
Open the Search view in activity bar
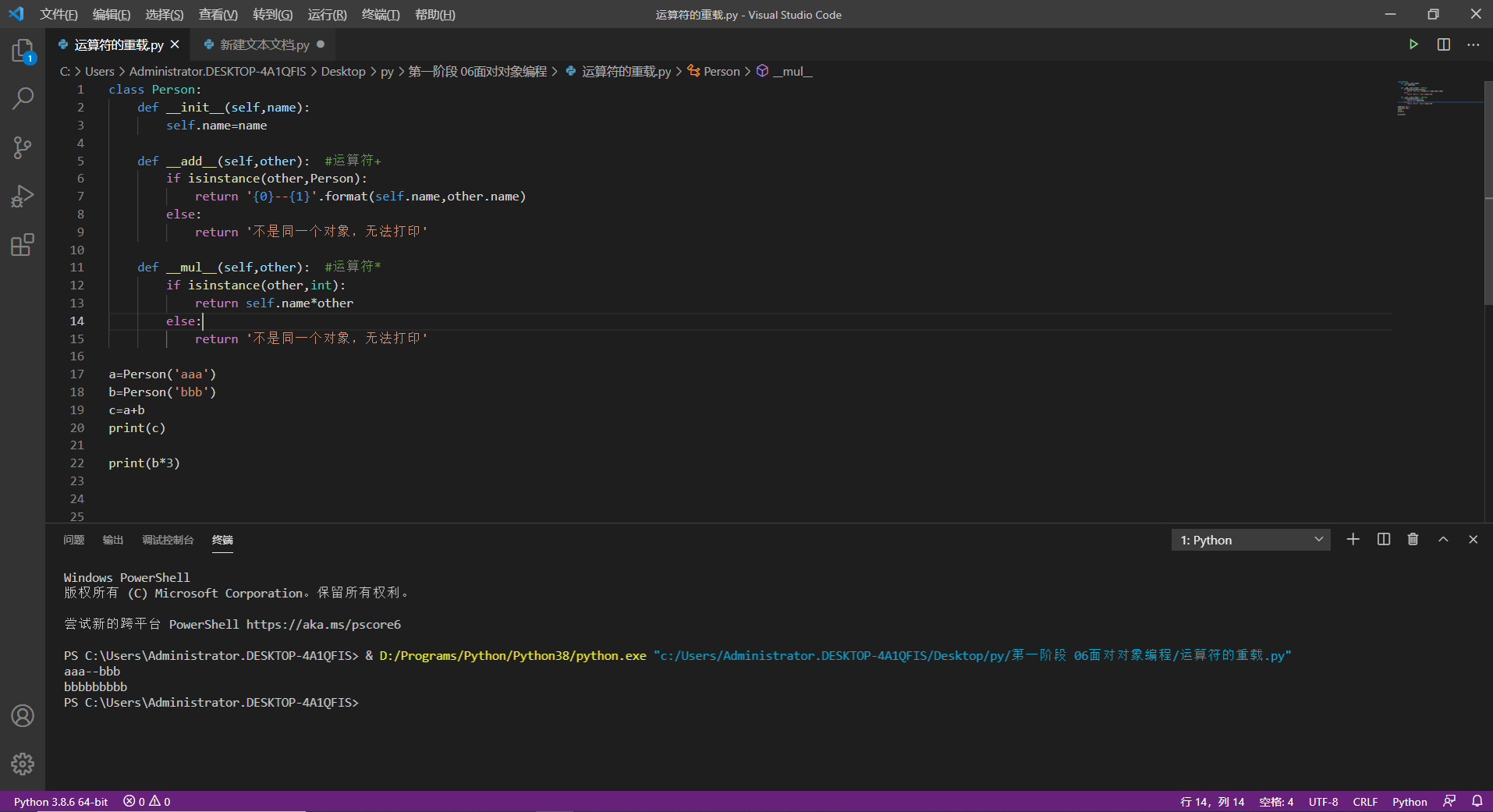point(23,99)
